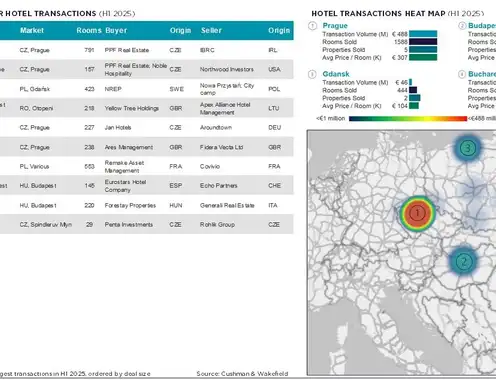Click market cell 'PL, Various'
Image resolution: width=496 pixels, height=380 pixels.
point(34,166)
